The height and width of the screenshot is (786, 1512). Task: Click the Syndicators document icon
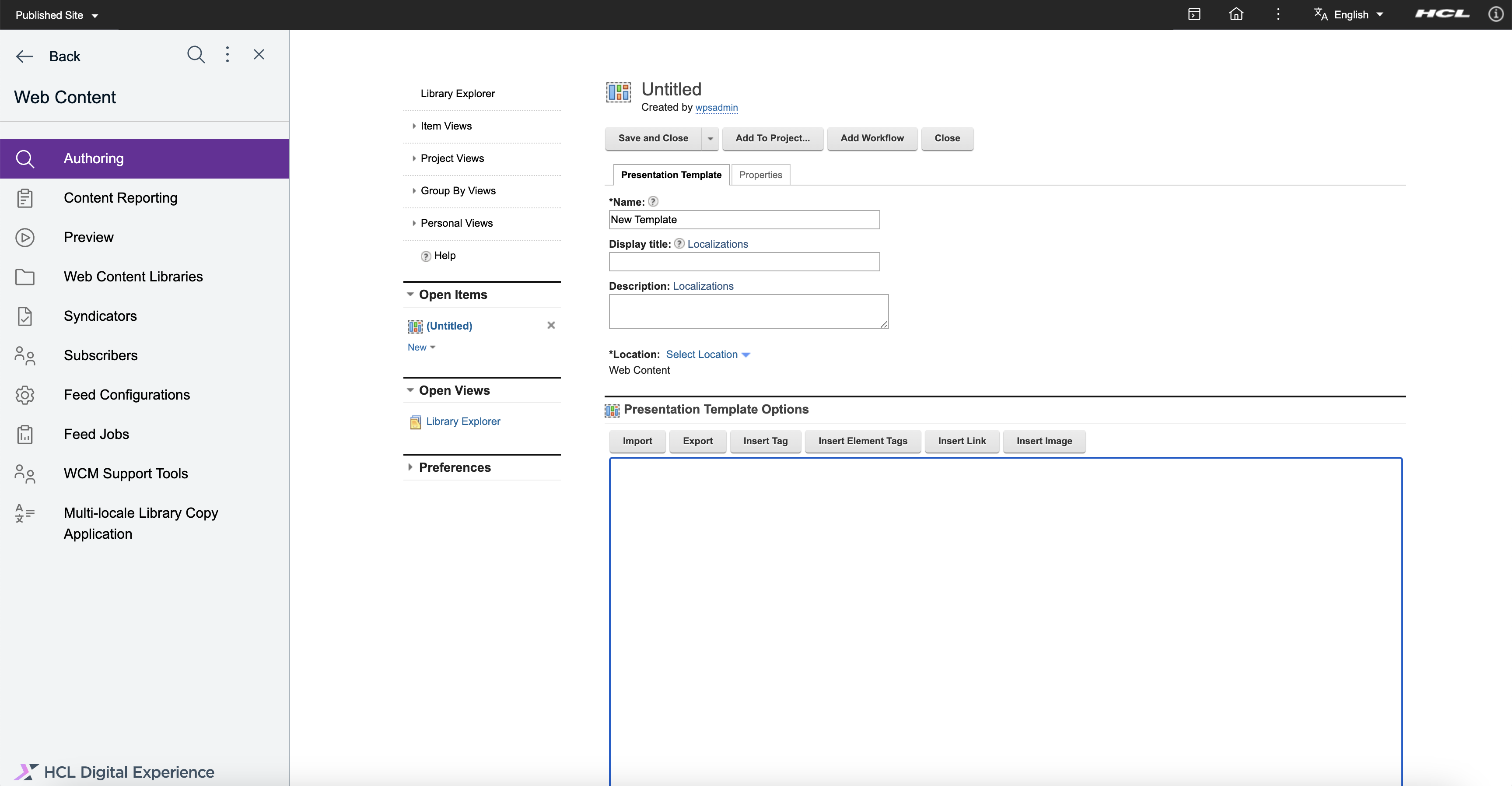point(24,316)
